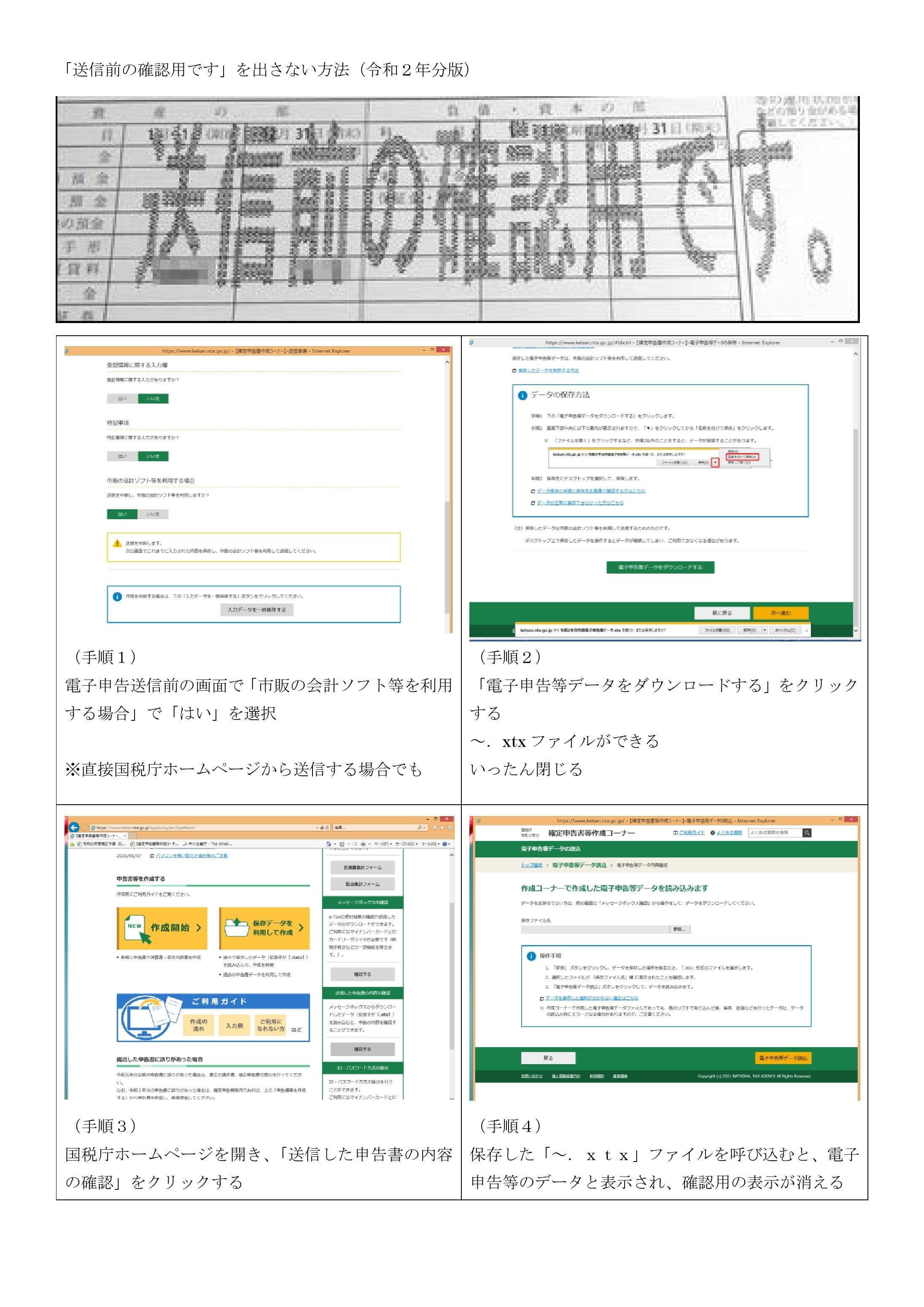This screenshot has width=924, height=1307.
Task: Click the IE favorites star icon
Action: [x=442, y=827]
